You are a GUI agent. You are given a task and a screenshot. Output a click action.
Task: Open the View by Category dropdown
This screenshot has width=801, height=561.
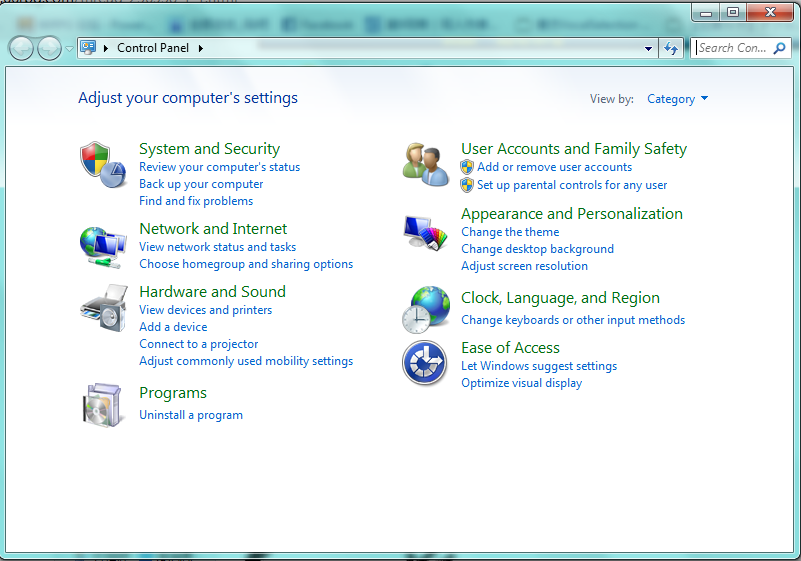pyautogui.click(x=677, y=99)
